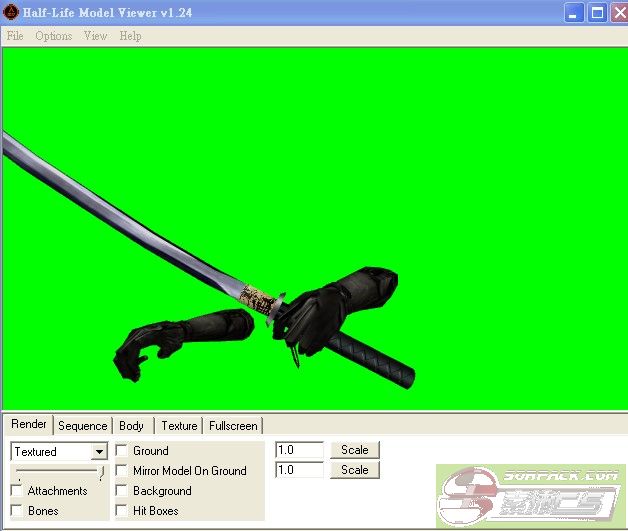Switch to the Sequence tab
The height and width of the screenshot is (531, 628).
82,426
